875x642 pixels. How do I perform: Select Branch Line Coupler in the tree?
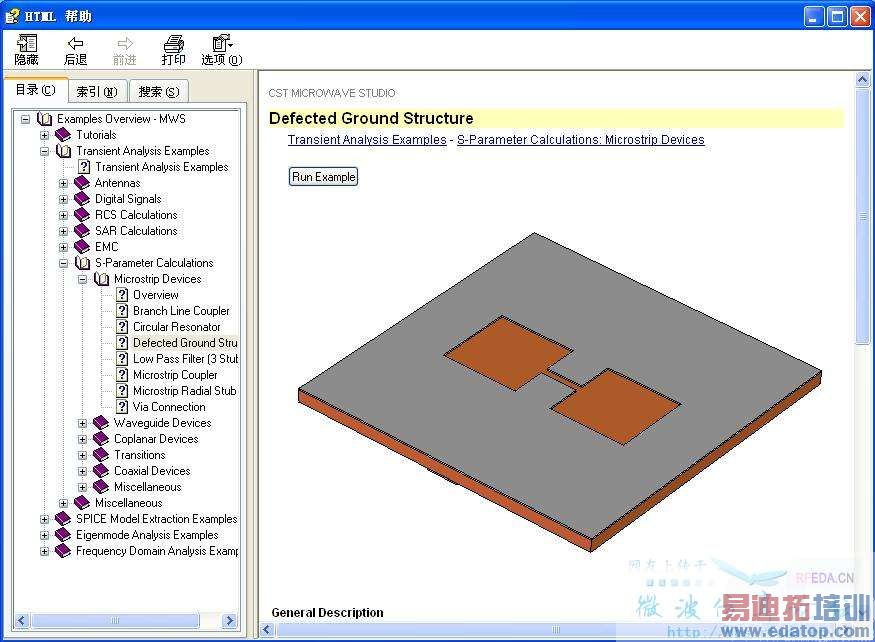181,311
